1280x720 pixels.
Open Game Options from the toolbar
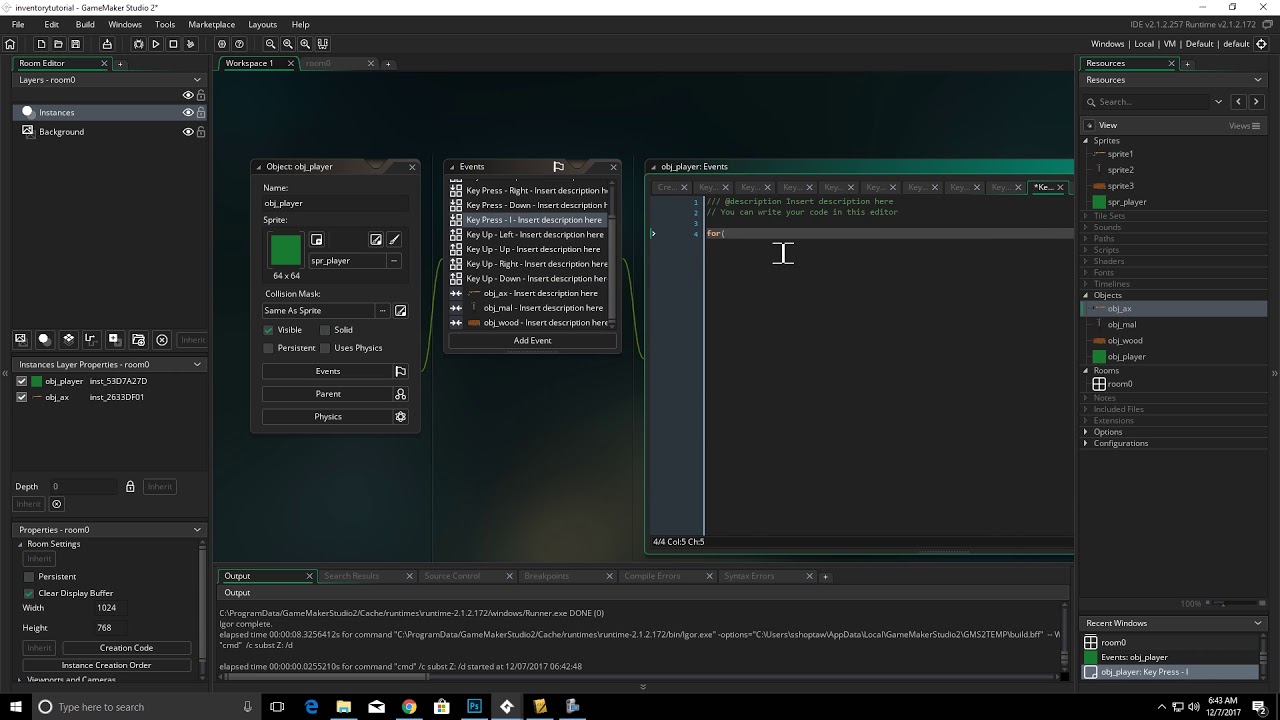click(x=222, y=44)
